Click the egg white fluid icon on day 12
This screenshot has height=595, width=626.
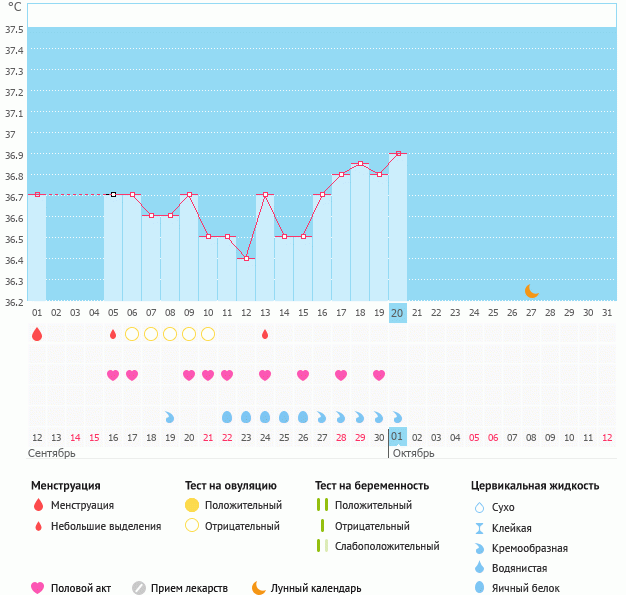(x=246, y=416)
